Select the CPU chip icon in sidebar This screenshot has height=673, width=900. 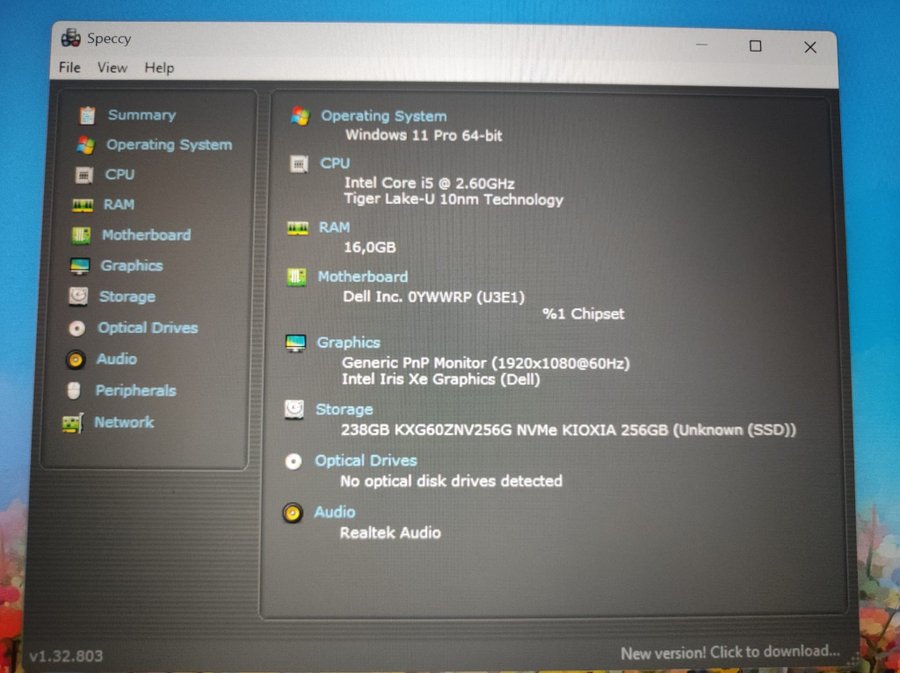pos(85,175)
